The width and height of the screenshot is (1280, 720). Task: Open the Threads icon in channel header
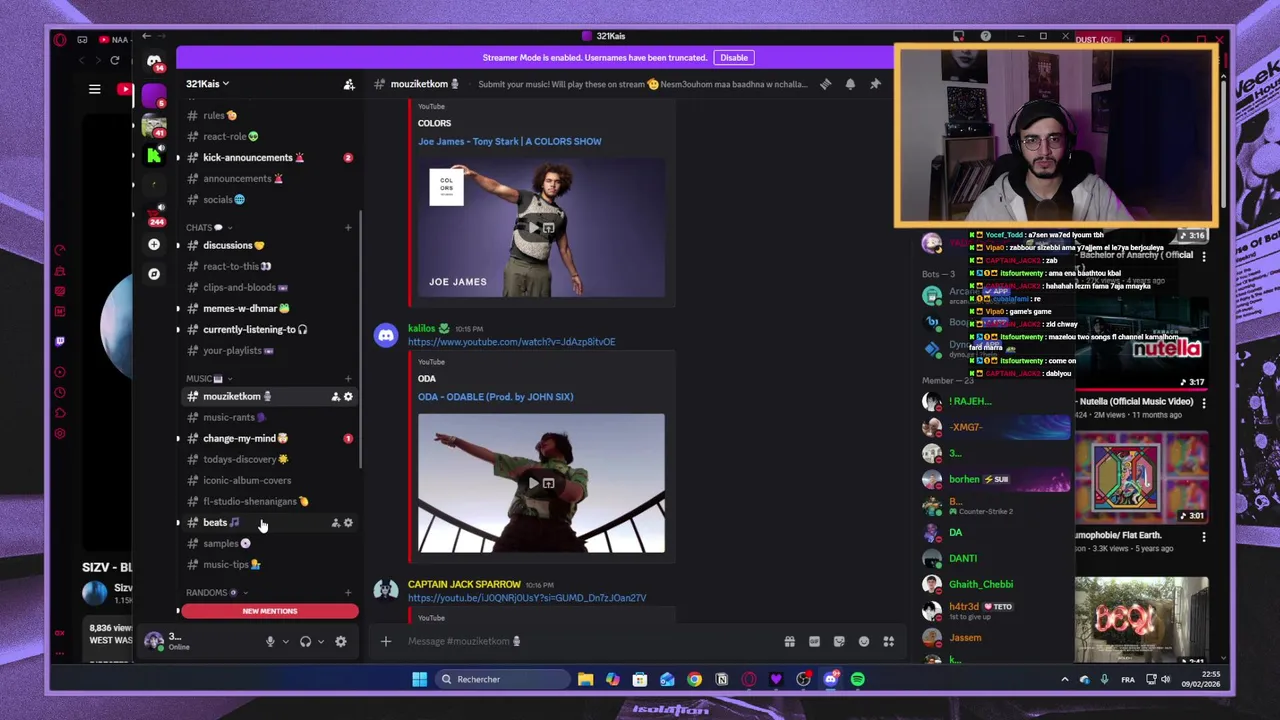826,84
